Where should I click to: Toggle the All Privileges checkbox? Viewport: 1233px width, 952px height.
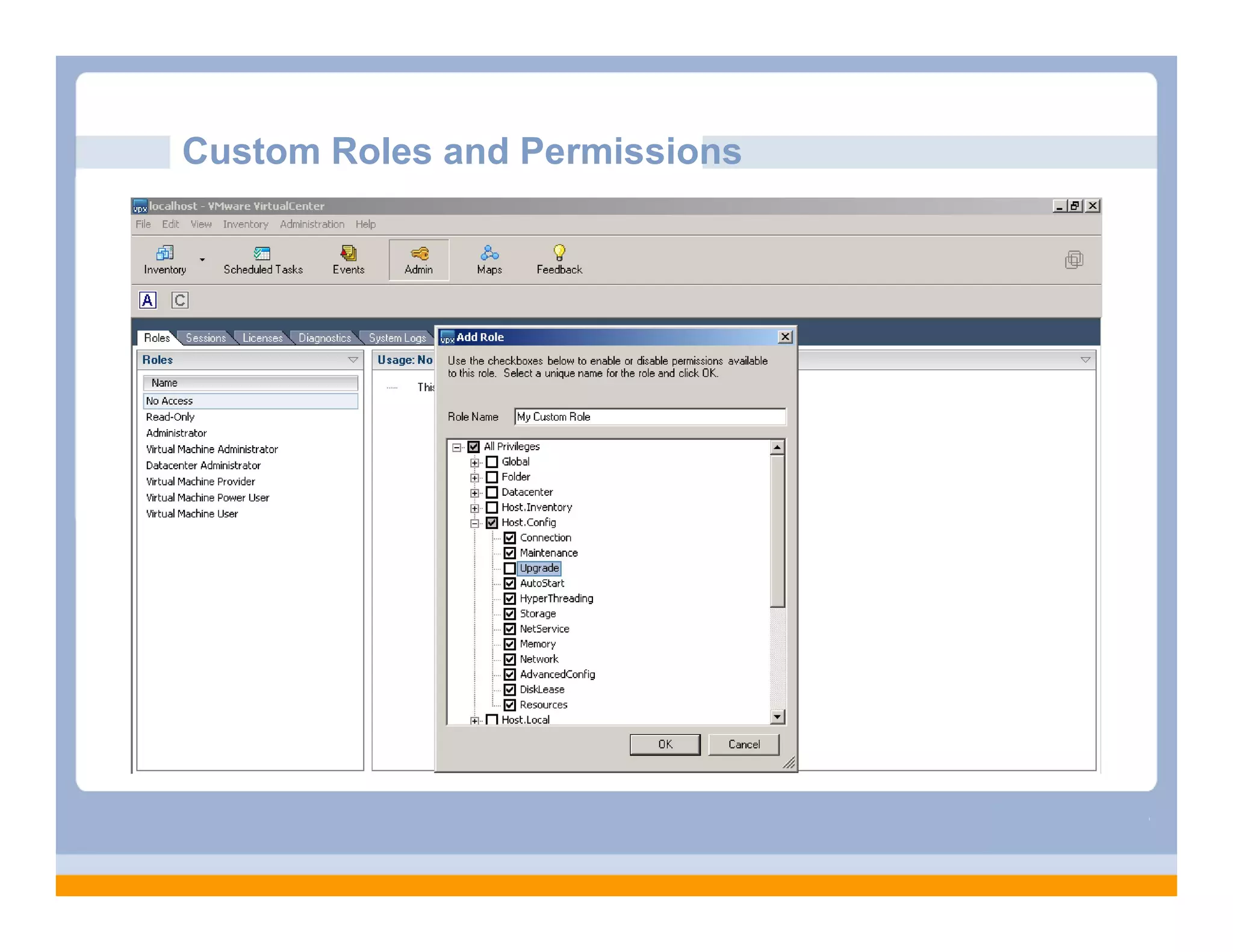(474, 447)
